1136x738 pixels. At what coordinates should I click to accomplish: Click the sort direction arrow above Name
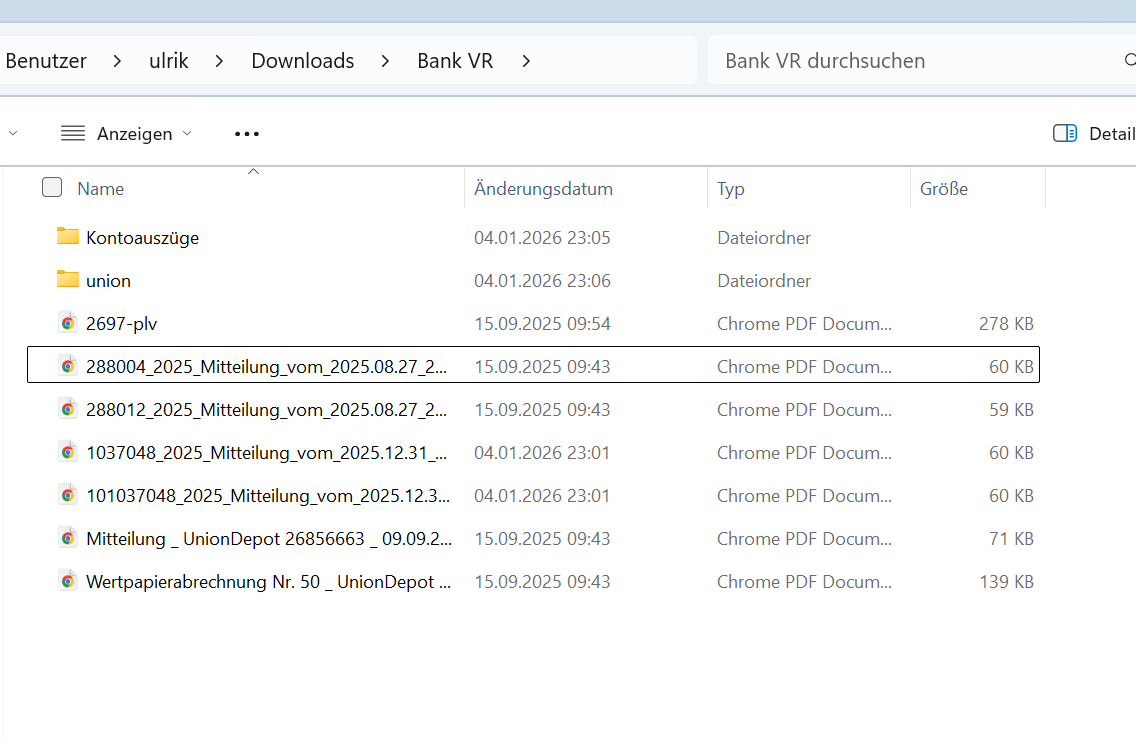coord(254,172)
